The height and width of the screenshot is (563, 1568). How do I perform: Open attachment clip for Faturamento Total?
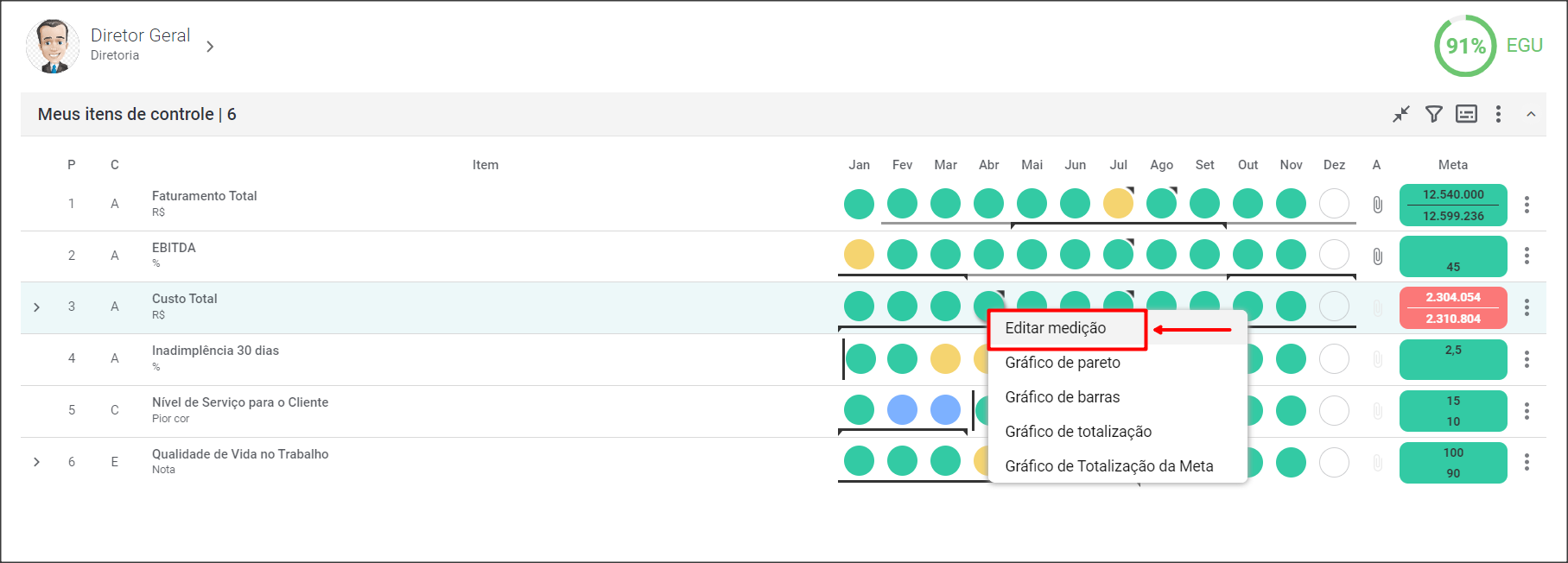1377,205
